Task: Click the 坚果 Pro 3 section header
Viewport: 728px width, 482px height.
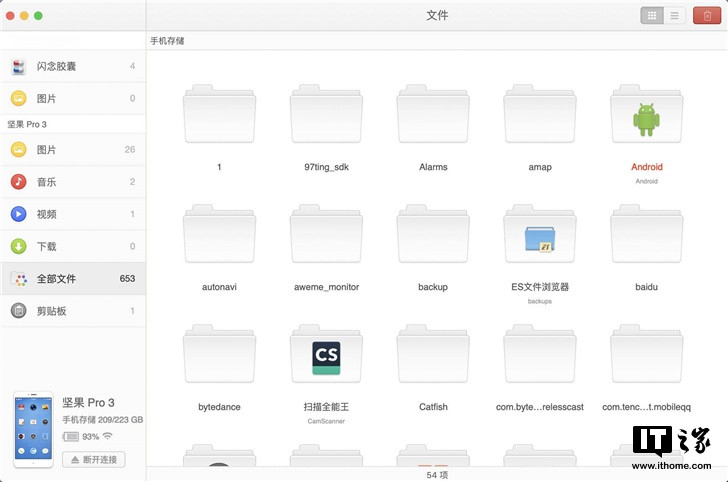Action: [x=27, y=124]
